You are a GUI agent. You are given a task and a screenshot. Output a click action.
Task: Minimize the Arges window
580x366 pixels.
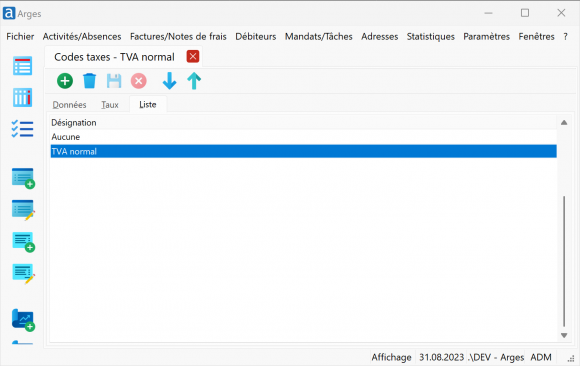point(488,13)
